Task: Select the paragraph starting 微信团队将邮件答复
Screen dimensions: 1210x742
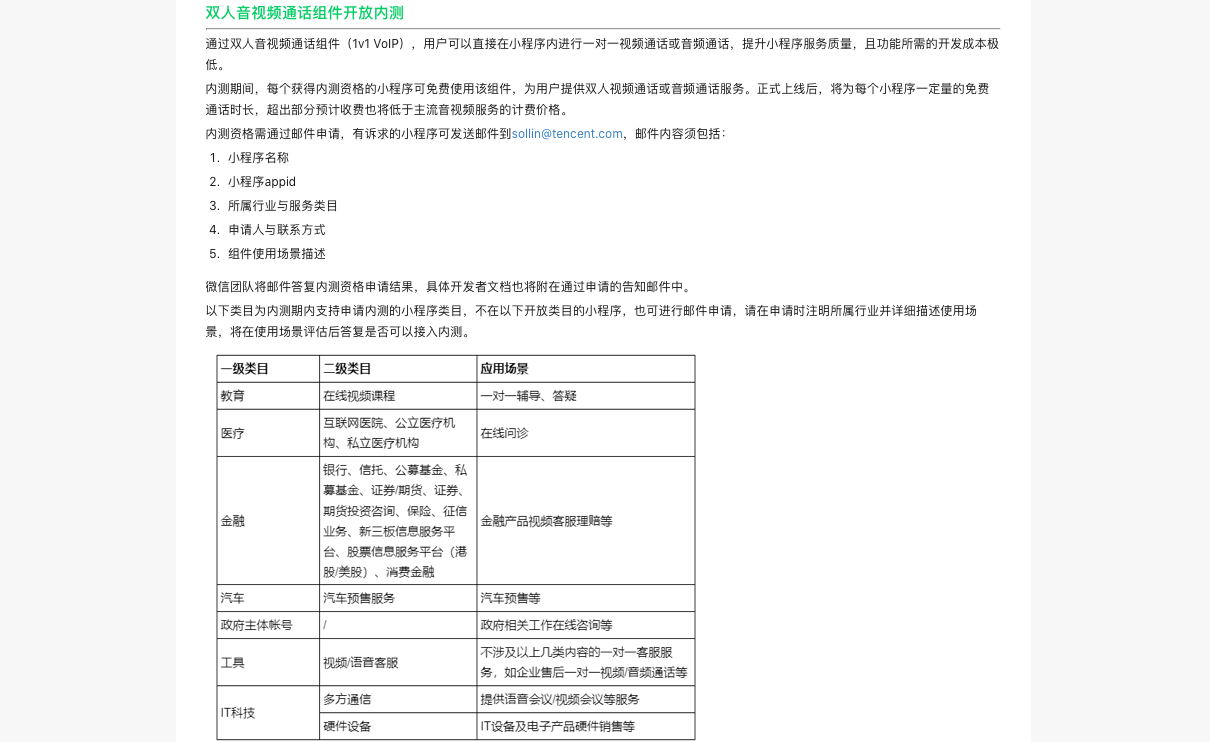Action: click(x=449, y=286)
